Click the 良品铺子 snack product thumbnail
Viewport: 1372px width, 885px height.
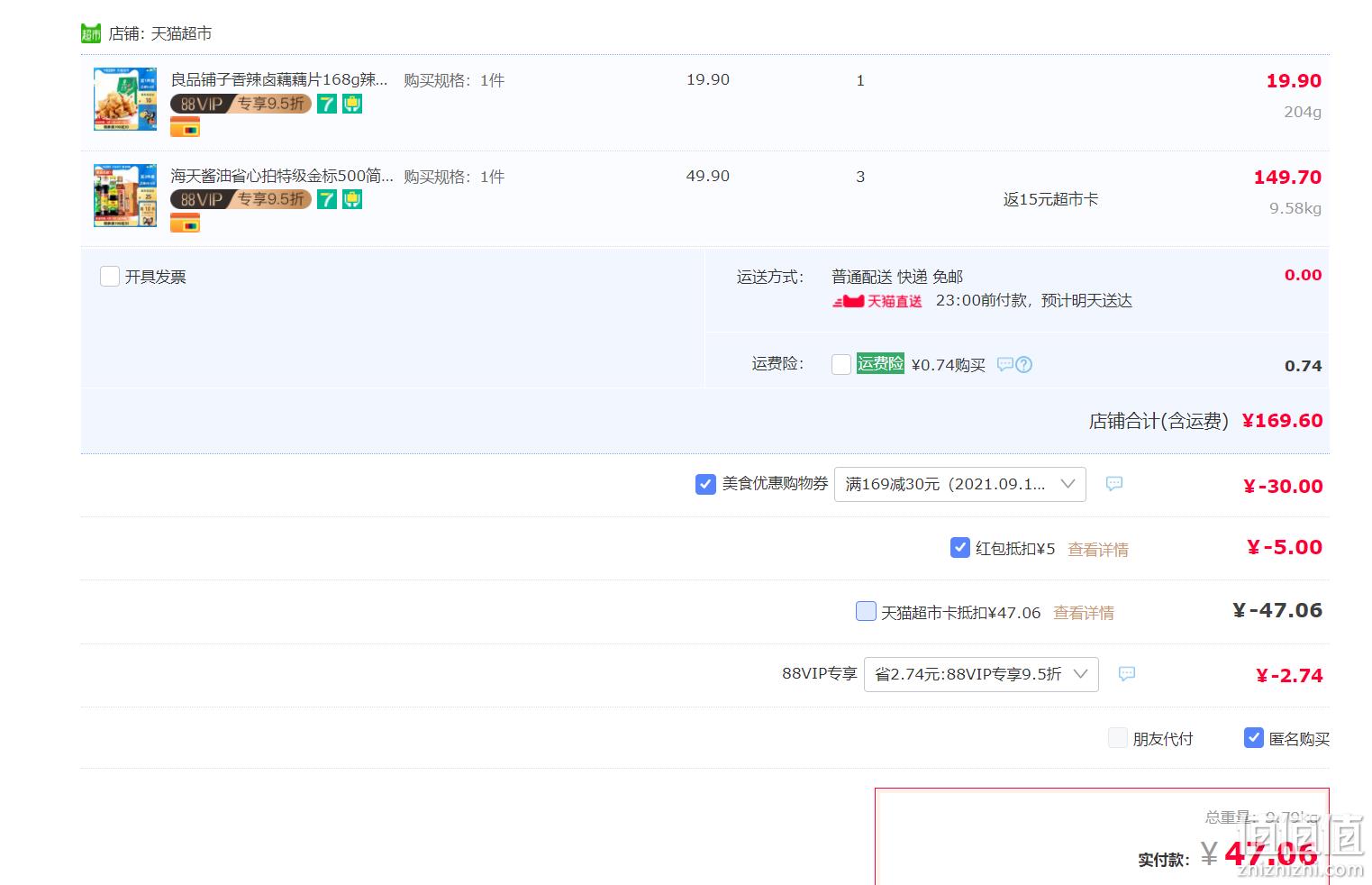click(125, 98)
